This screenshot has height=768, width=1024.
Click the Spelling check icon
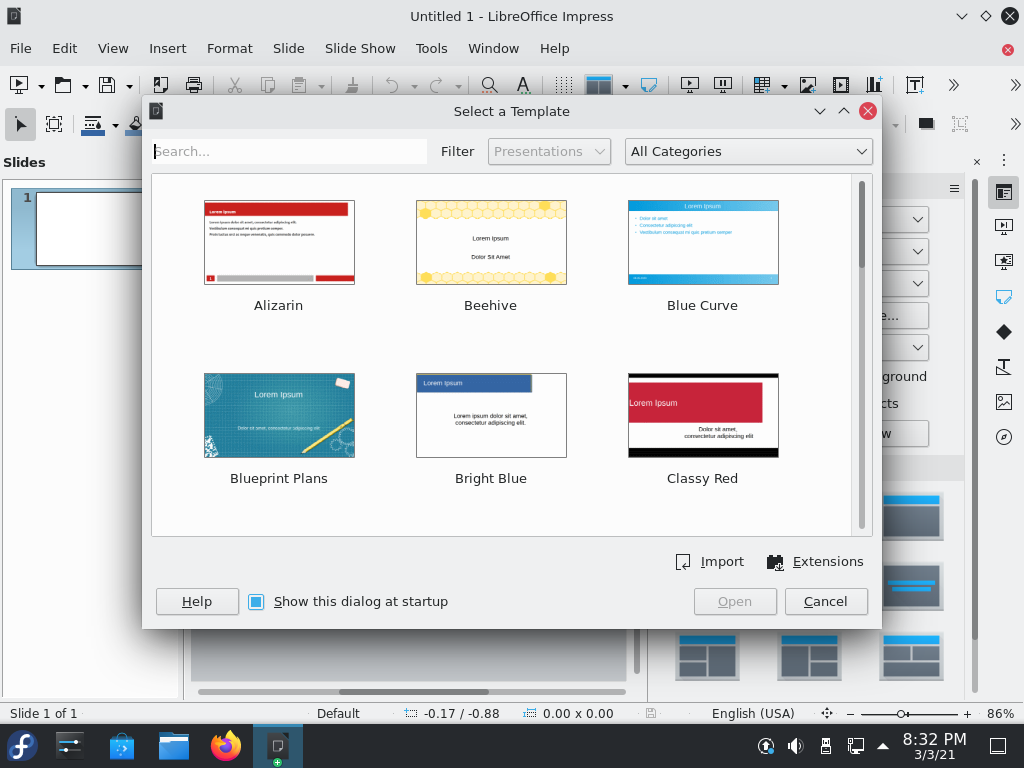coord(523,85)
